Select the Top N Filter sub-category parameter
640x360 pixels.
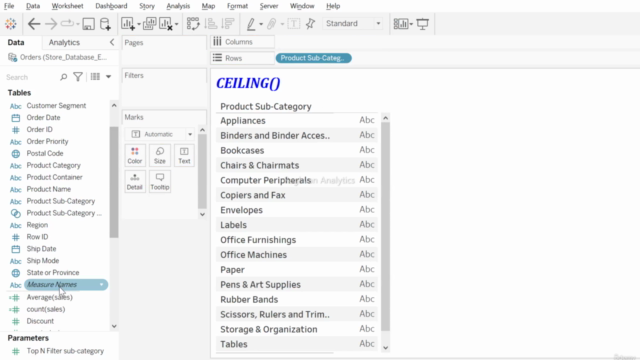[x=65, y=351]
